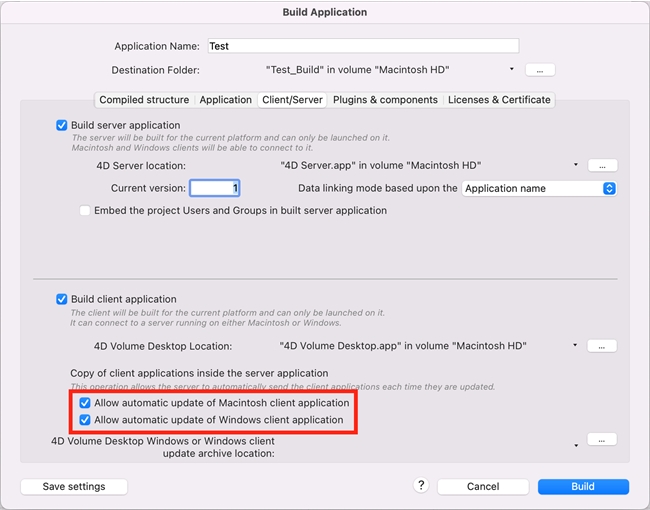Image resolution: width=650 pixels, height=510 pixels.
Task: Open the Data linking mode dropdown
Action: click(539, 188)
